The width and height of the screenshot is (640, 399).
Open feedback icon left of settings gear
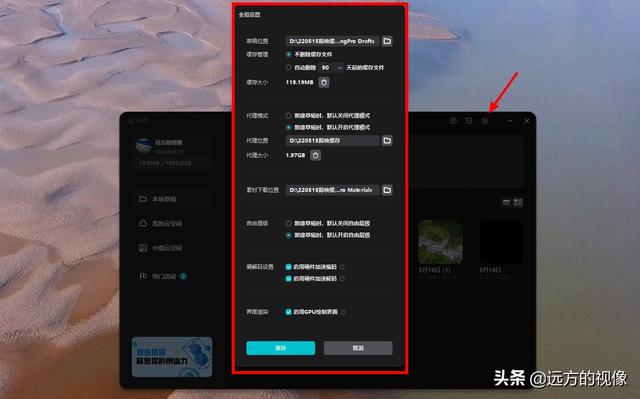(469, 121)
